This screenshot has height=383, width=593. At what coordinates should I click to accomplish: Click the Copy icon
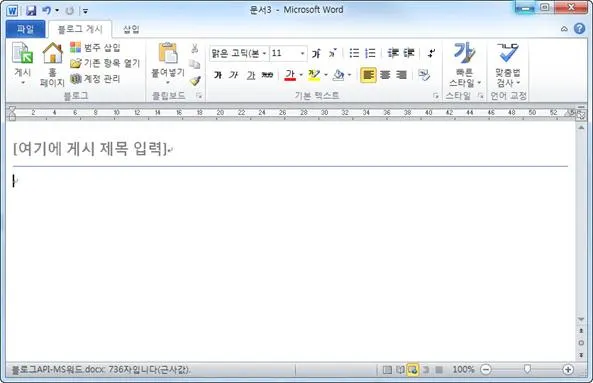tap(195, 64)
